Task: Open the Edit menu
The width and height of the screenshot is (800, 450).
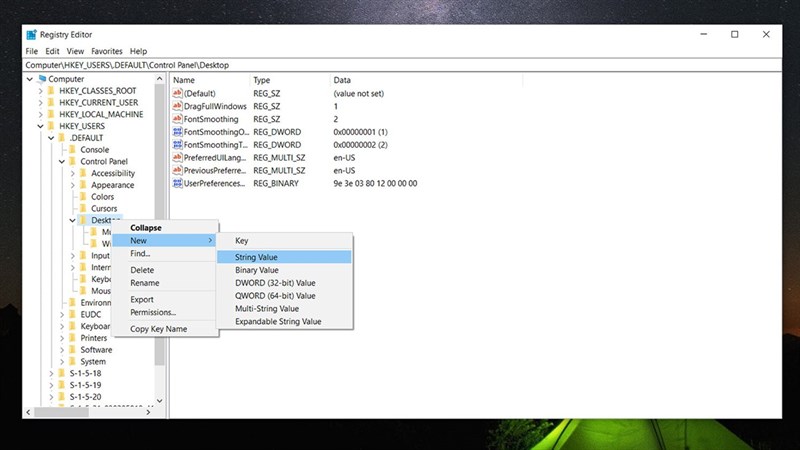Action: (x=52, y=51)
